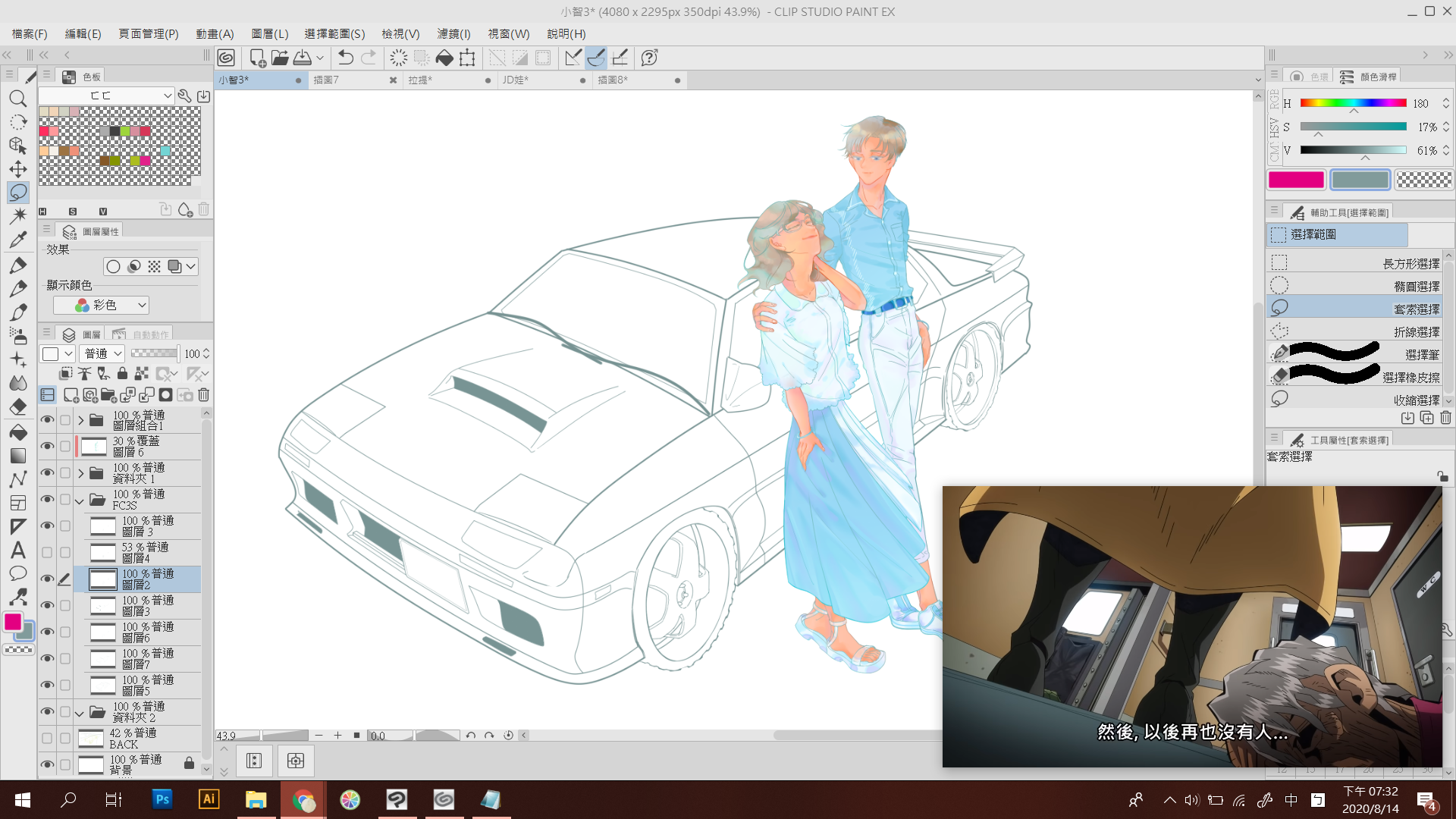Open the 顯示顏色 彩色 dropdown
1456x819 pixels.
point(101,305)
